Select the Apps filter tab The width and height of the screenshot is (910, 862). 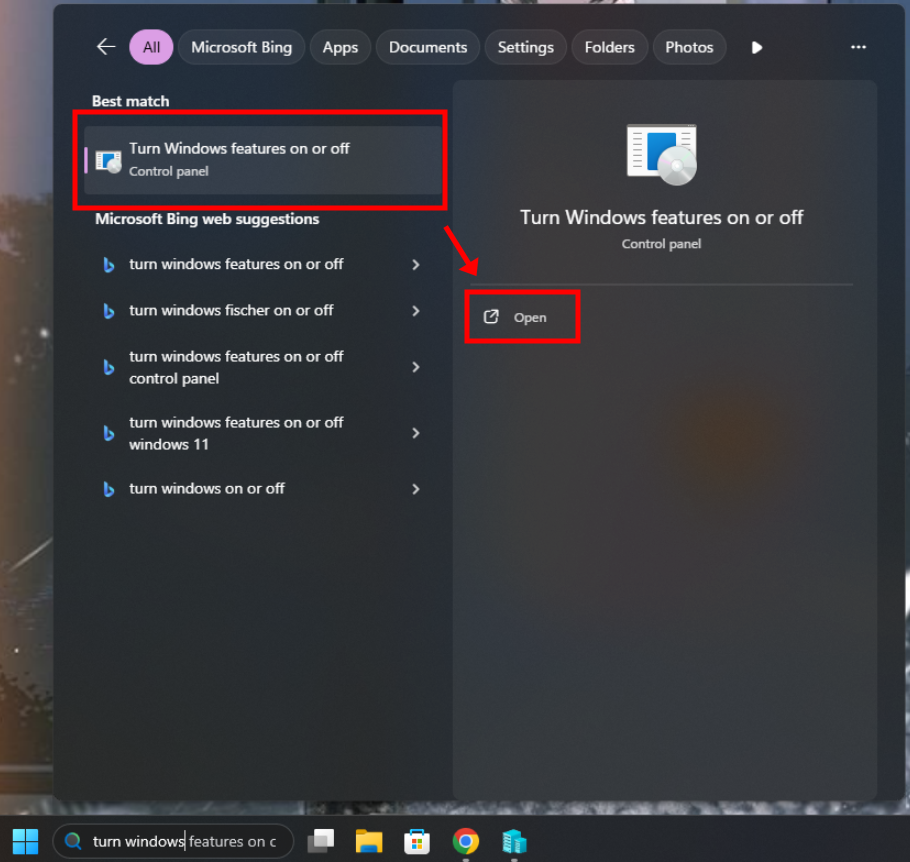pos(340,47)
